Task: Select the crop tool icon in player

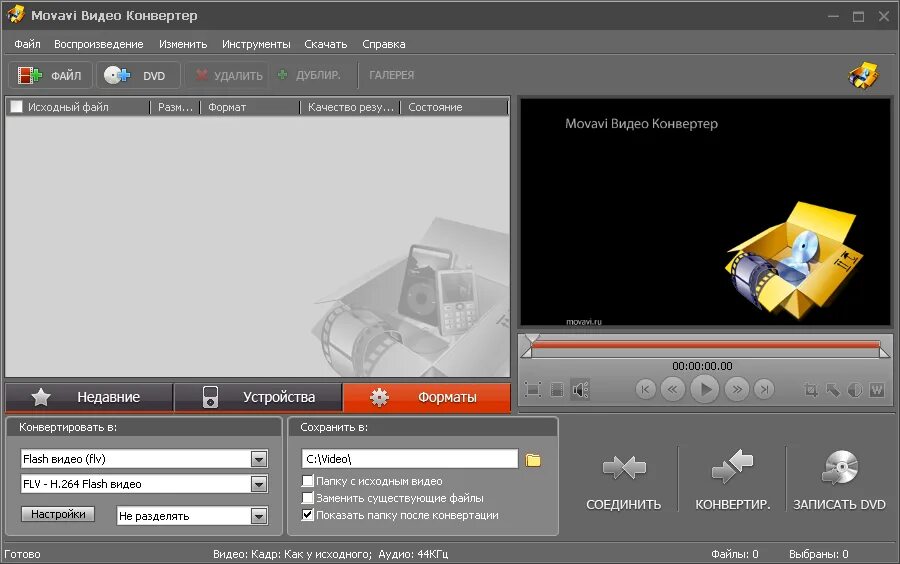Action: tap(810, 390)
